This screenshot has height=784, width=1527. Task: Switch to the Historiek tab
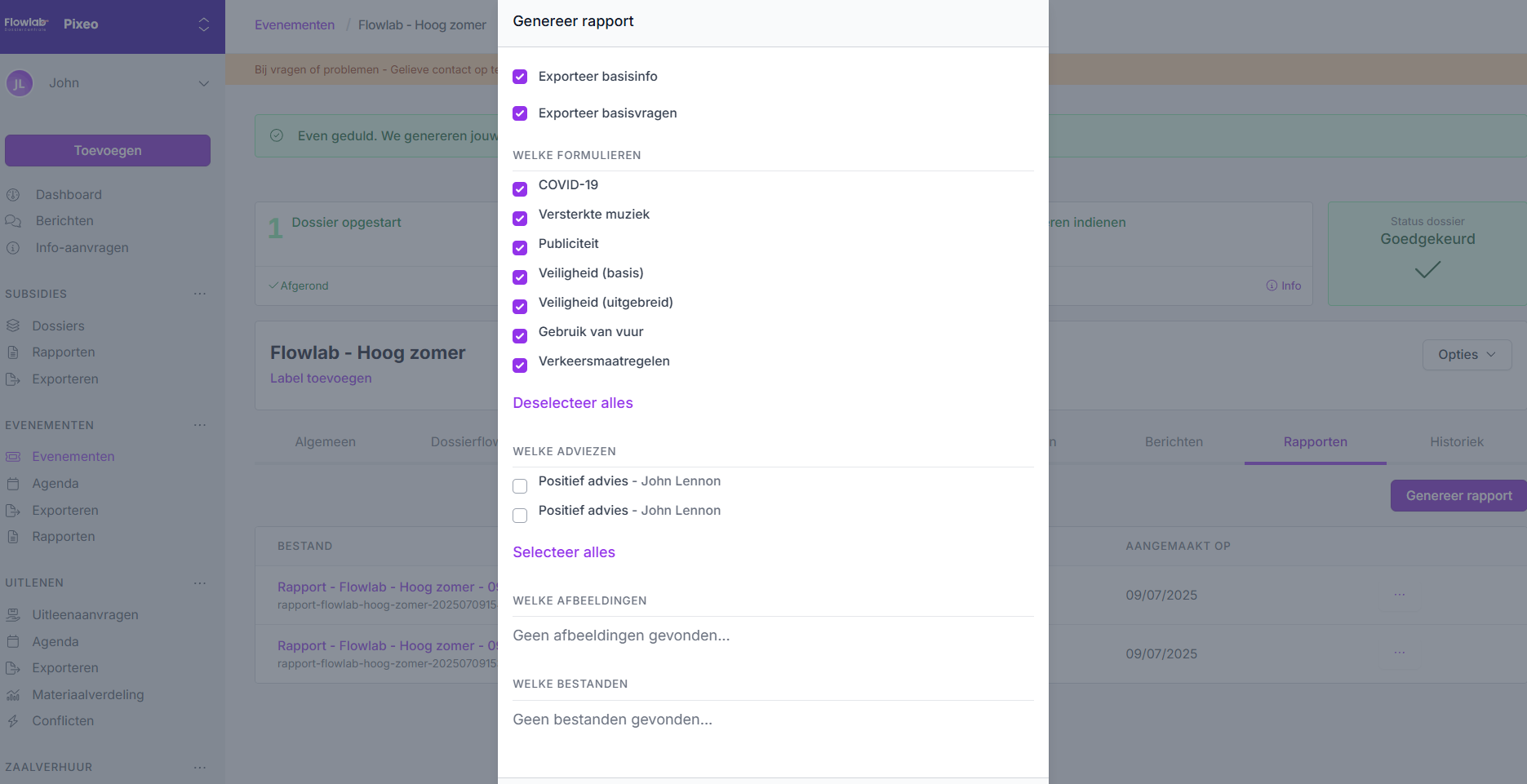tap(1456, 442)
